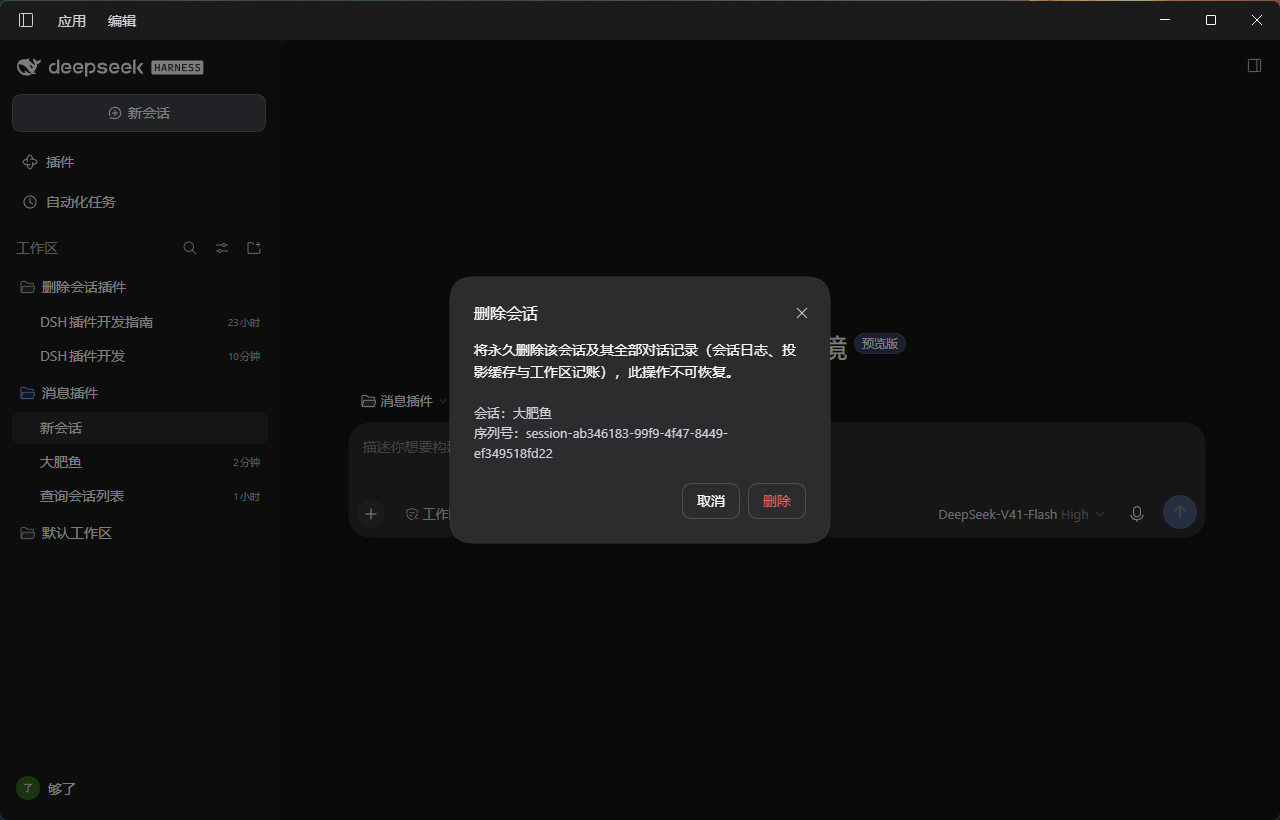This screenshot has height=820, width=1280.
Task: Toggle the right side panel icon
Action: click(x=1254, y=65)
